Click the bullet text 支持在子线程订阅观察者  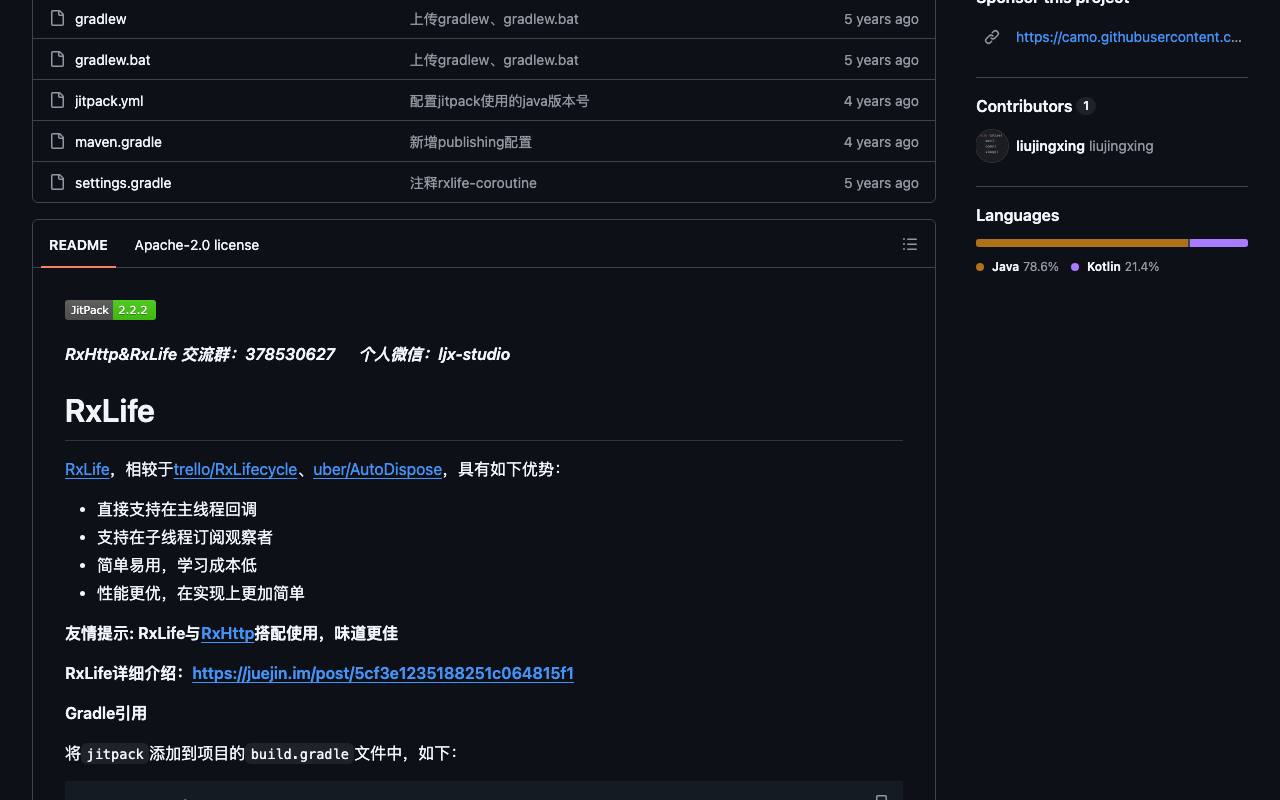click(185, 537)
